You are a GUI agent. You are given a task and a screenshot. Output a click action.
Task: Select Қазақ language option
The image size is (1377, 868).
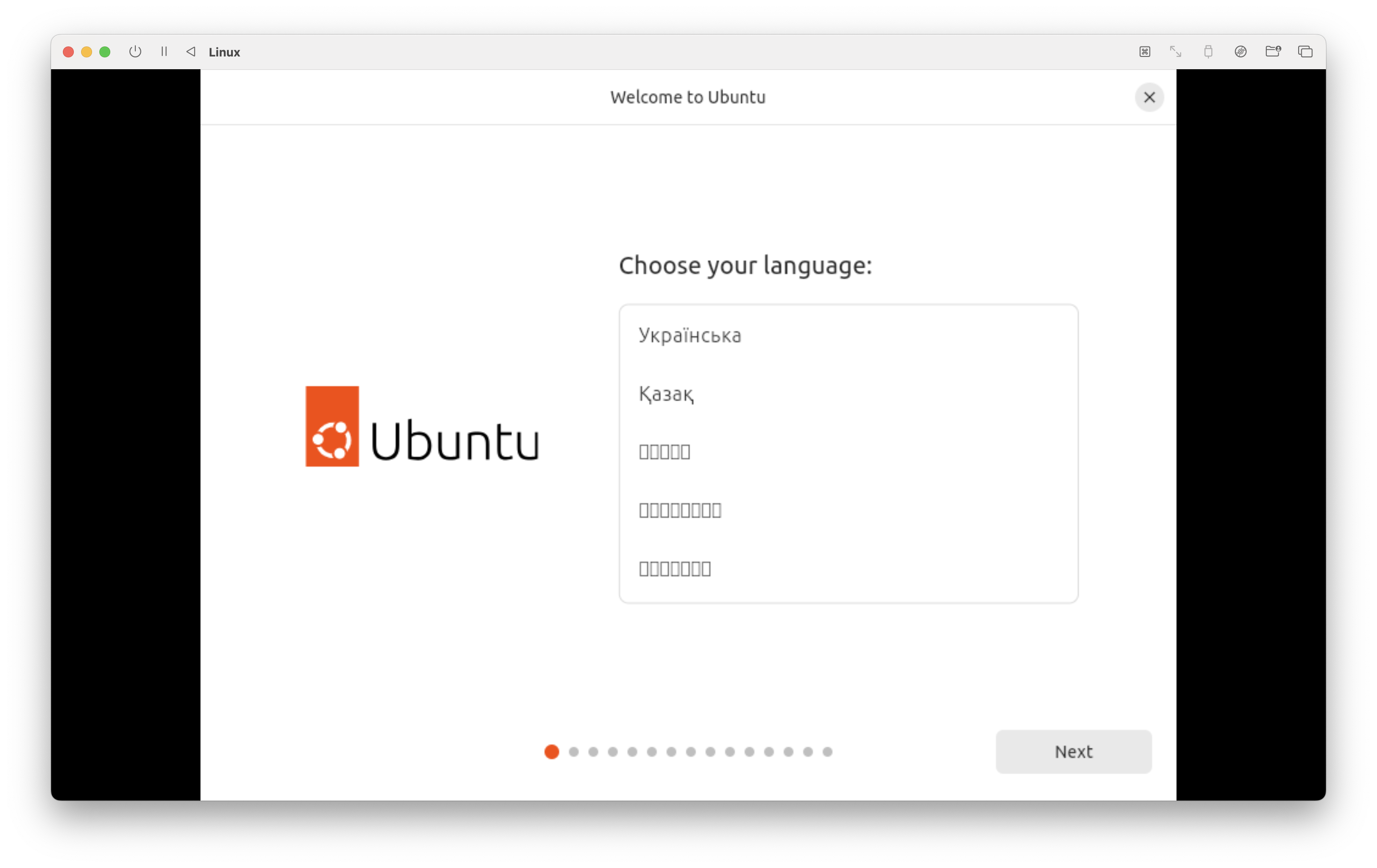pyautogui.click(x=666, y=394)
